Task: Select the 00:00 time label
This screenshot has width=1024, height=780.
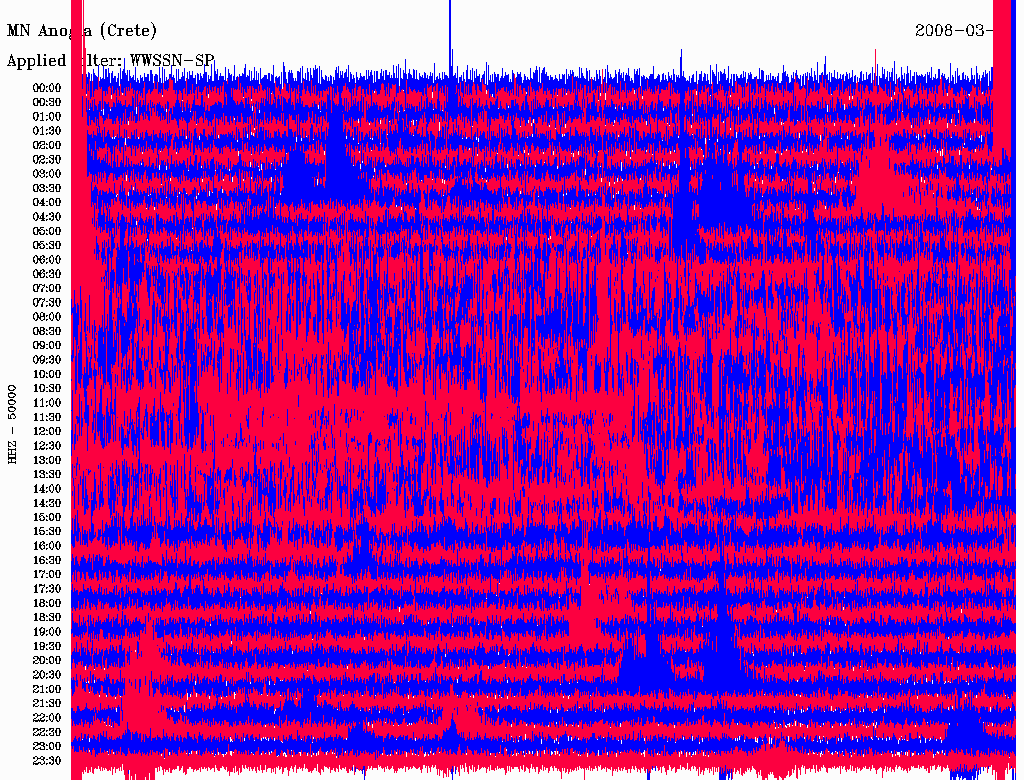Action: (x=47, y=88)
